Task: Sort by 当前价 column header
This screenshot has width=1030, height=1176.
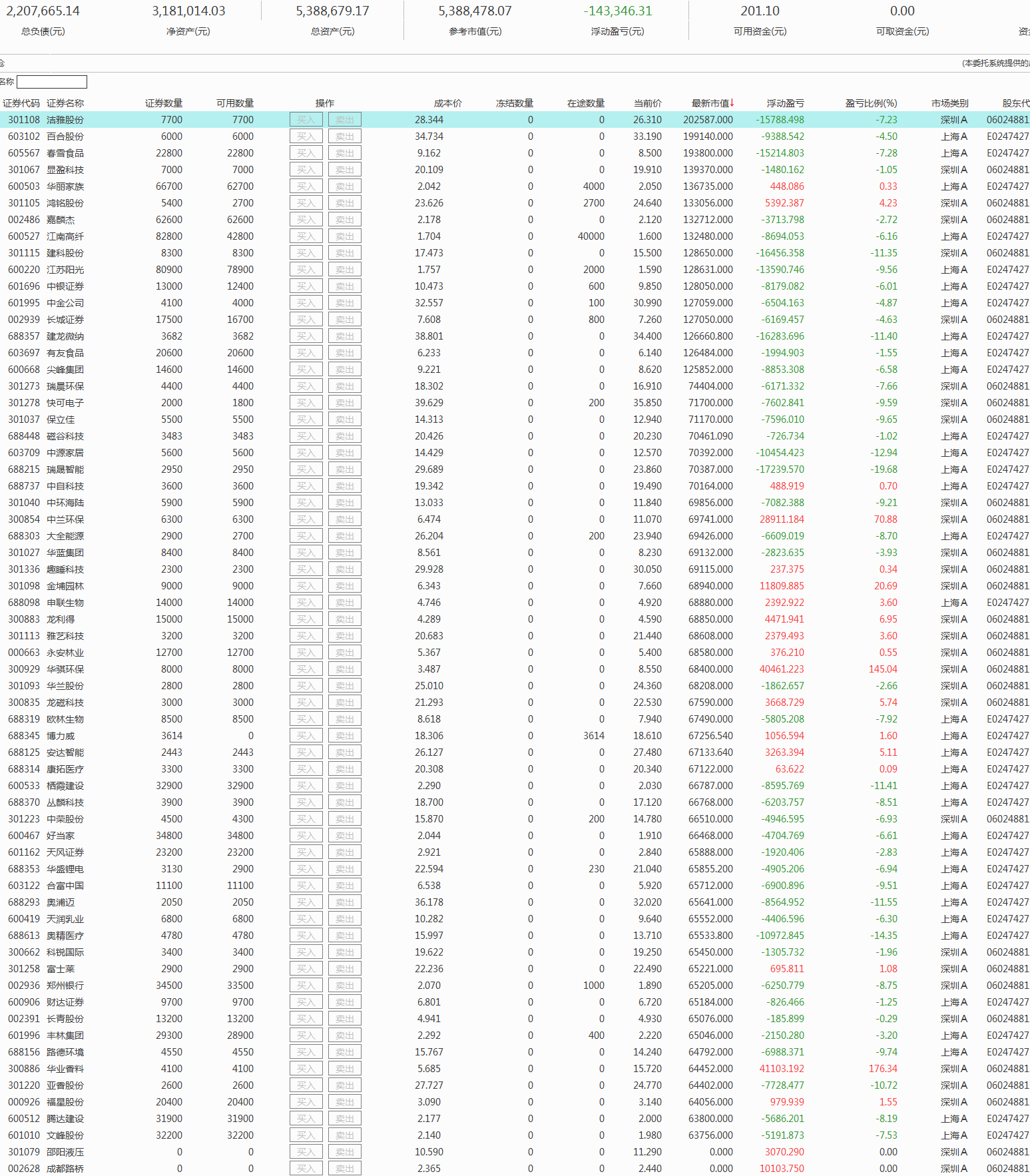Action: (x=648, y=103)
